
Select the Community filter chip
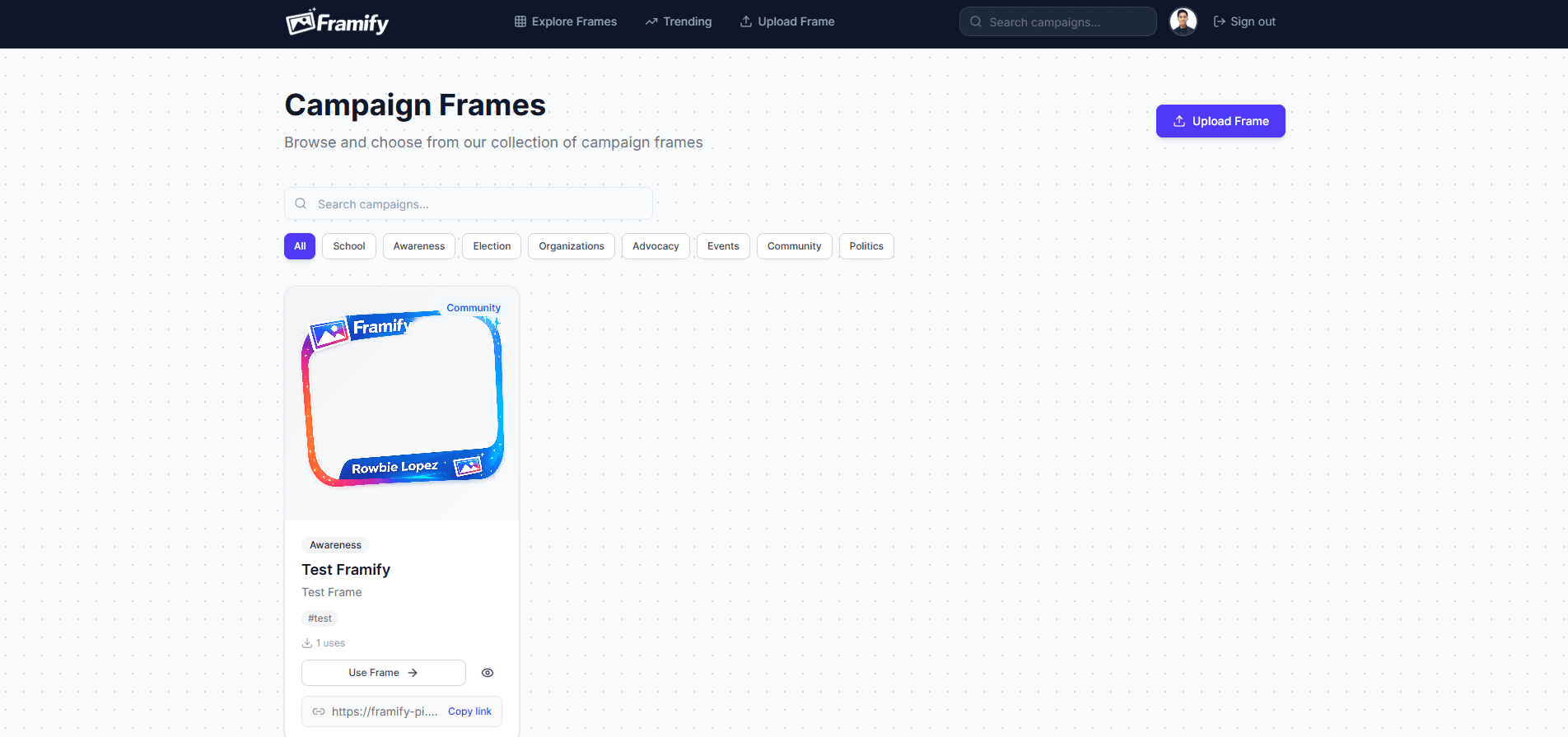[x=795, y=246]
